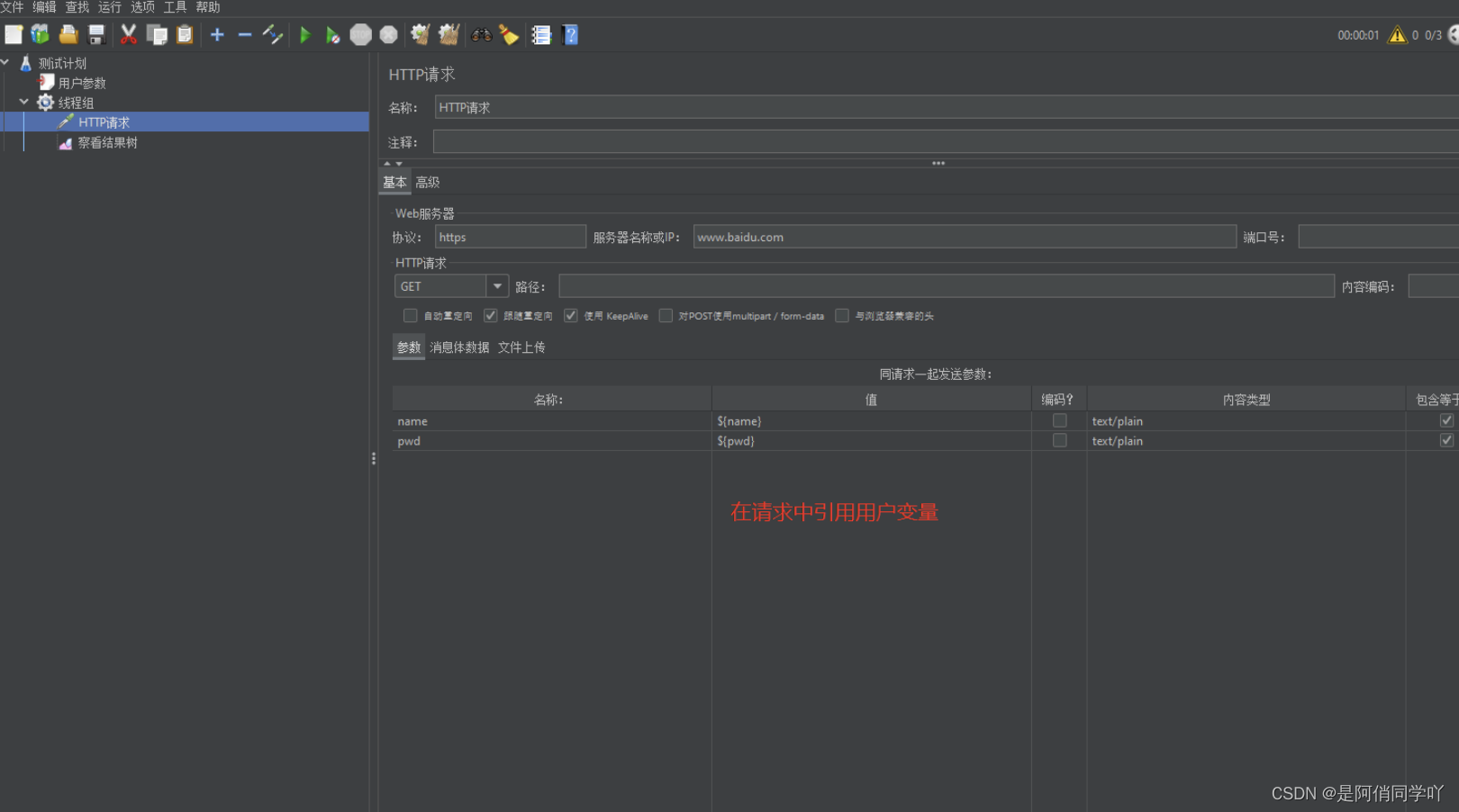Screen dimensions: 1459x812
Task: Toggle 包含等于 checkbox for name row
Action: [1446, 420]
